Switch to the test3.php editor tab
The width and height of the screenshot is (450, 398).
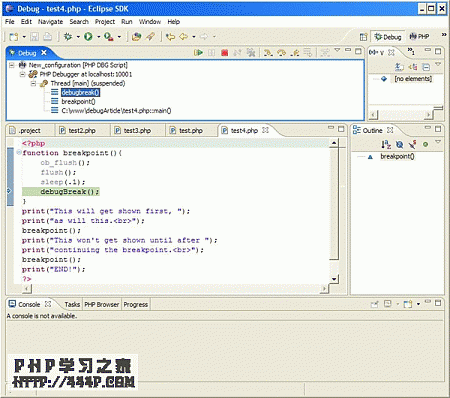pos(137,131)
